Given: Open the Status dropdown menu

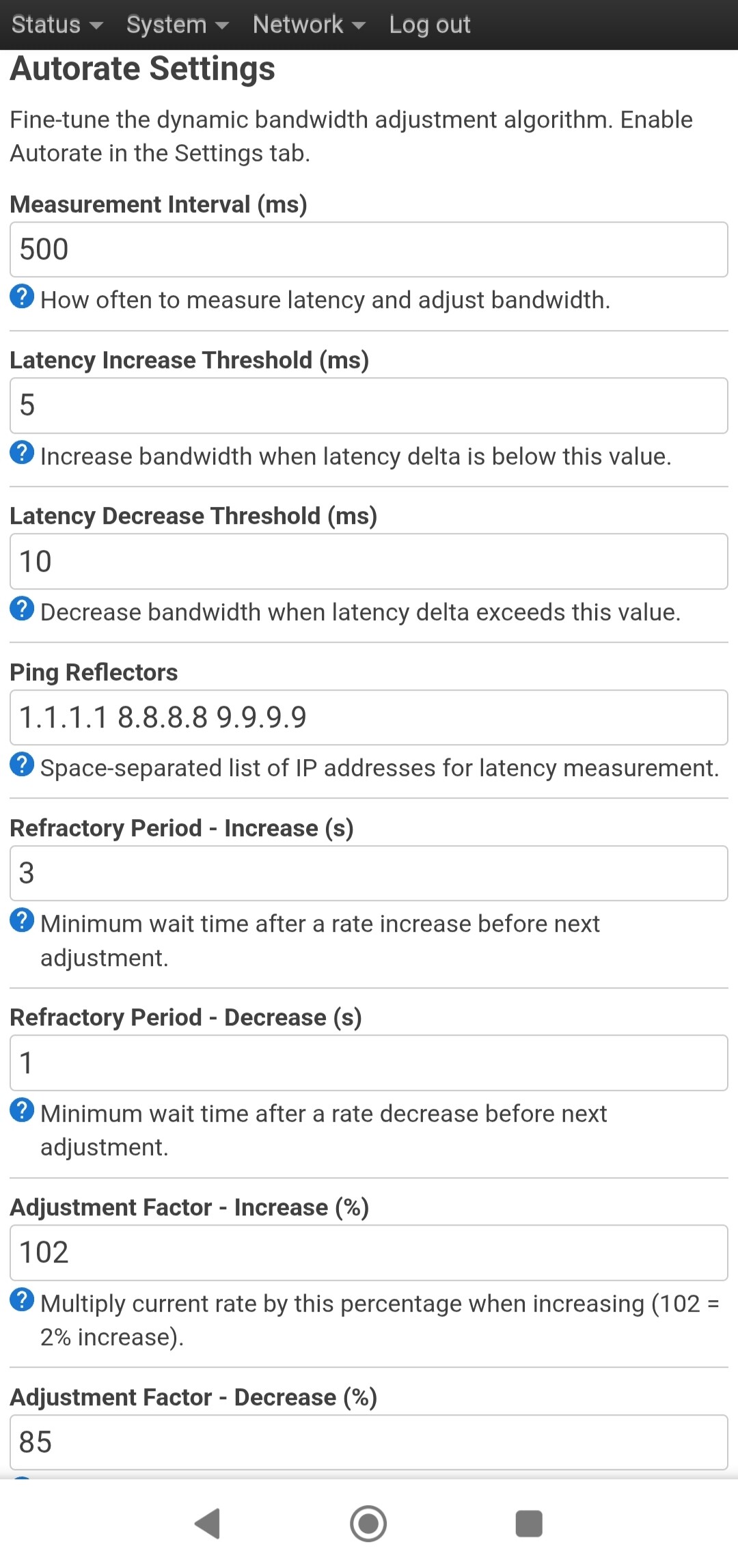Looking at the screenshot, I should pos(57,25).
